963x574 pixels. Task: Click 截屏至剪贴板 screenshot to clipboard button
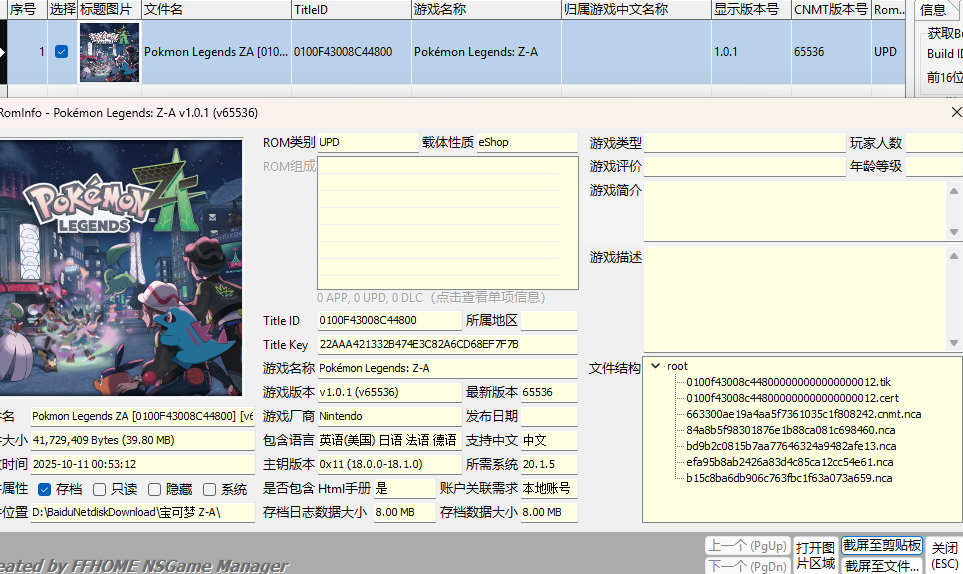click(x=881, y=545)
